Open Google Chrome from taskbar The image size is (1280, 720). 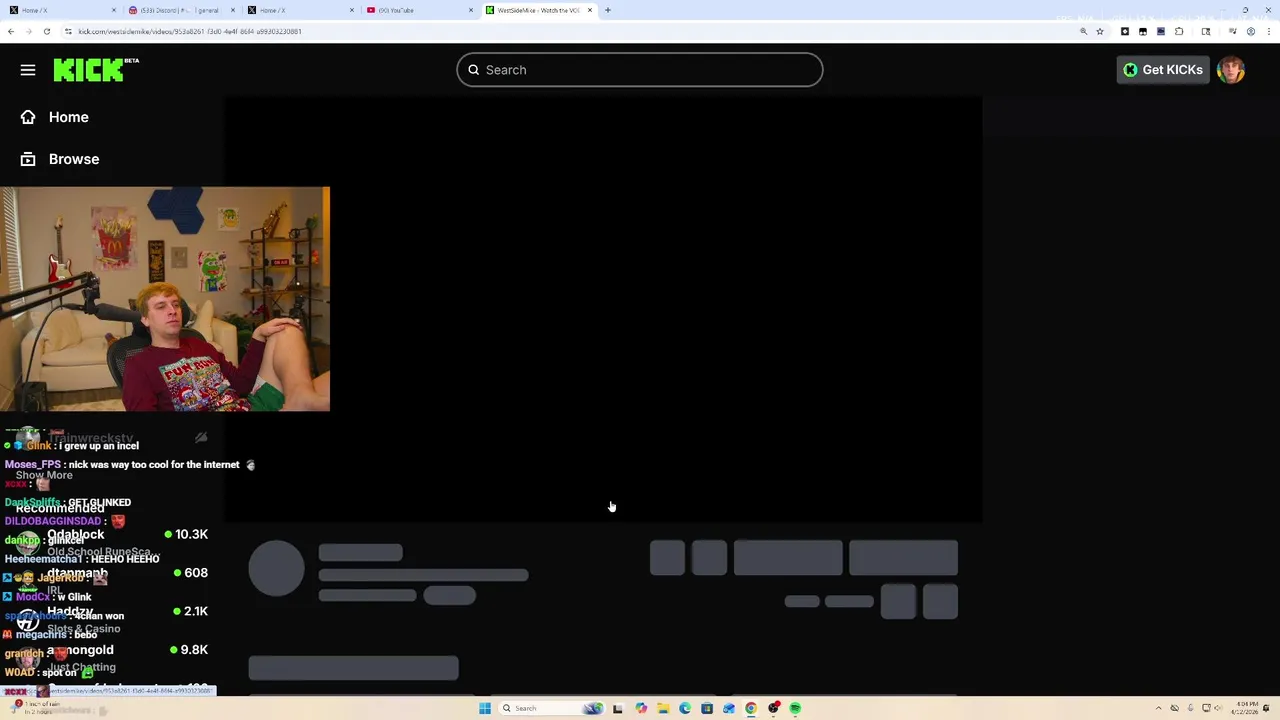[751, 708]
